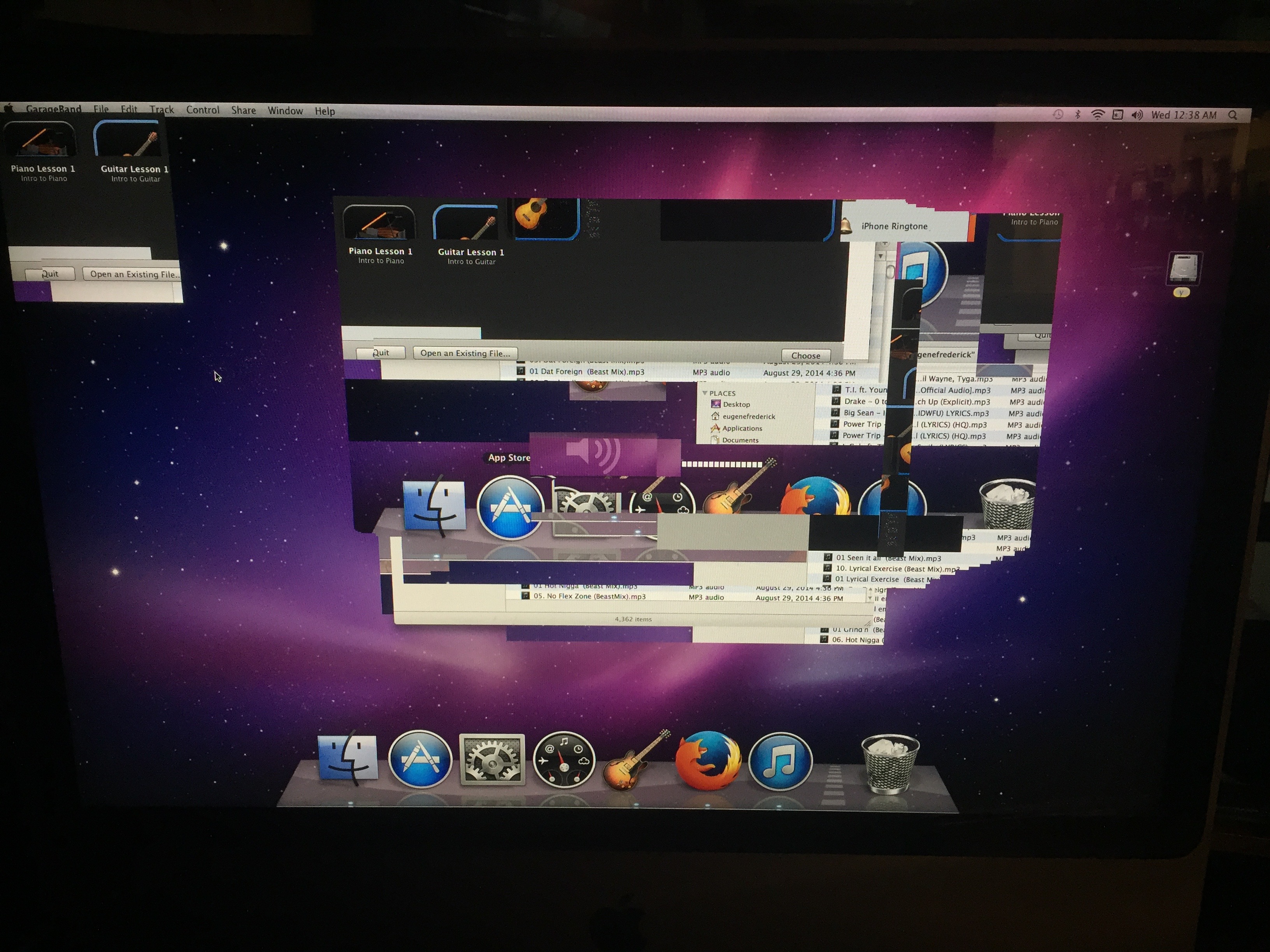Viewport: 1270px width, 952px height.
Task: Launch Firefox from the bottom Dock
Action: coord(708,761)
